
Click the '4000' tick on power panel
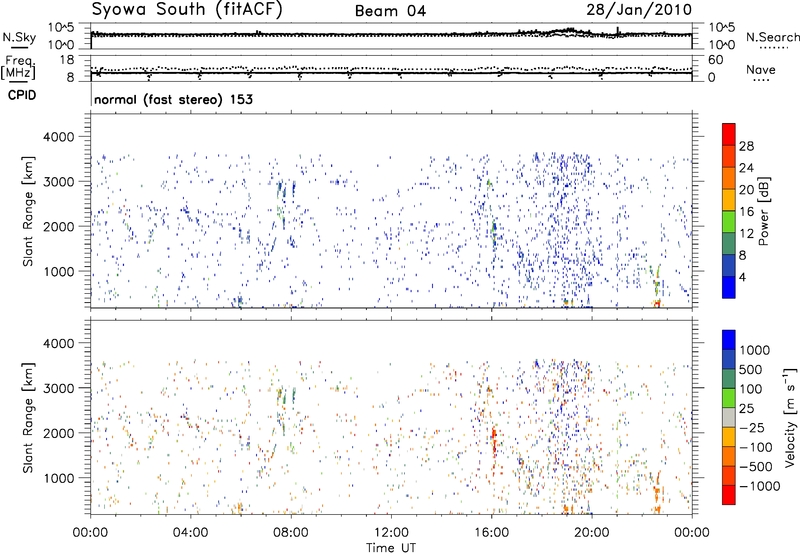[60, 137]
